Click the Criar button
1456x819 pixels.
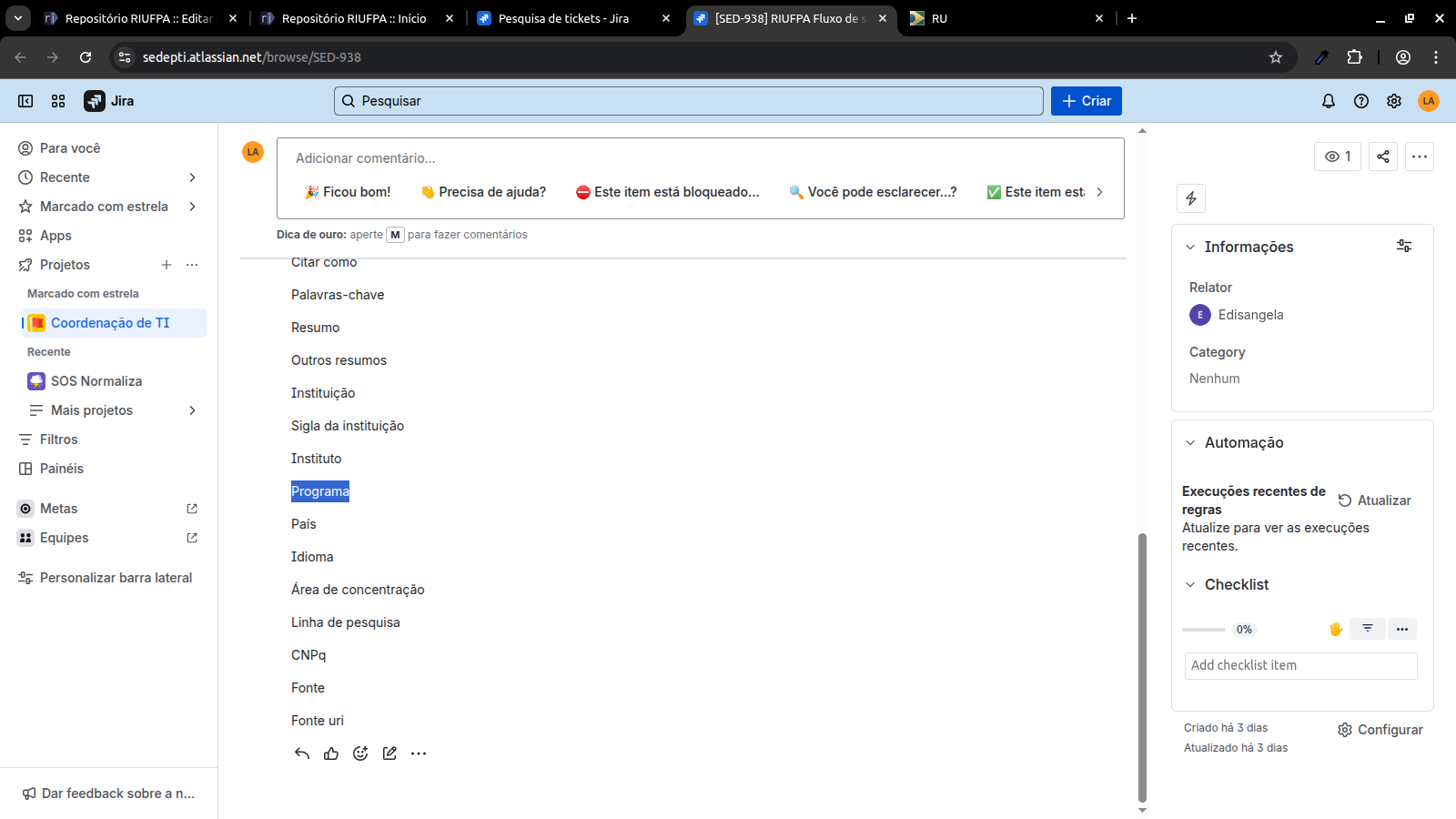(x=1086, y=101)
